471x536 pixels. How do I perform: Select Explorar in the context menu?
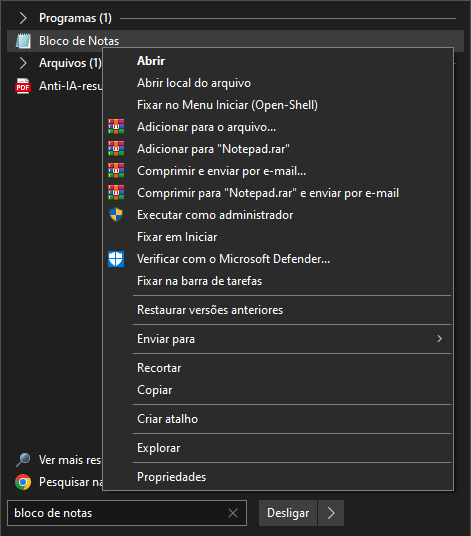point(278,448)
